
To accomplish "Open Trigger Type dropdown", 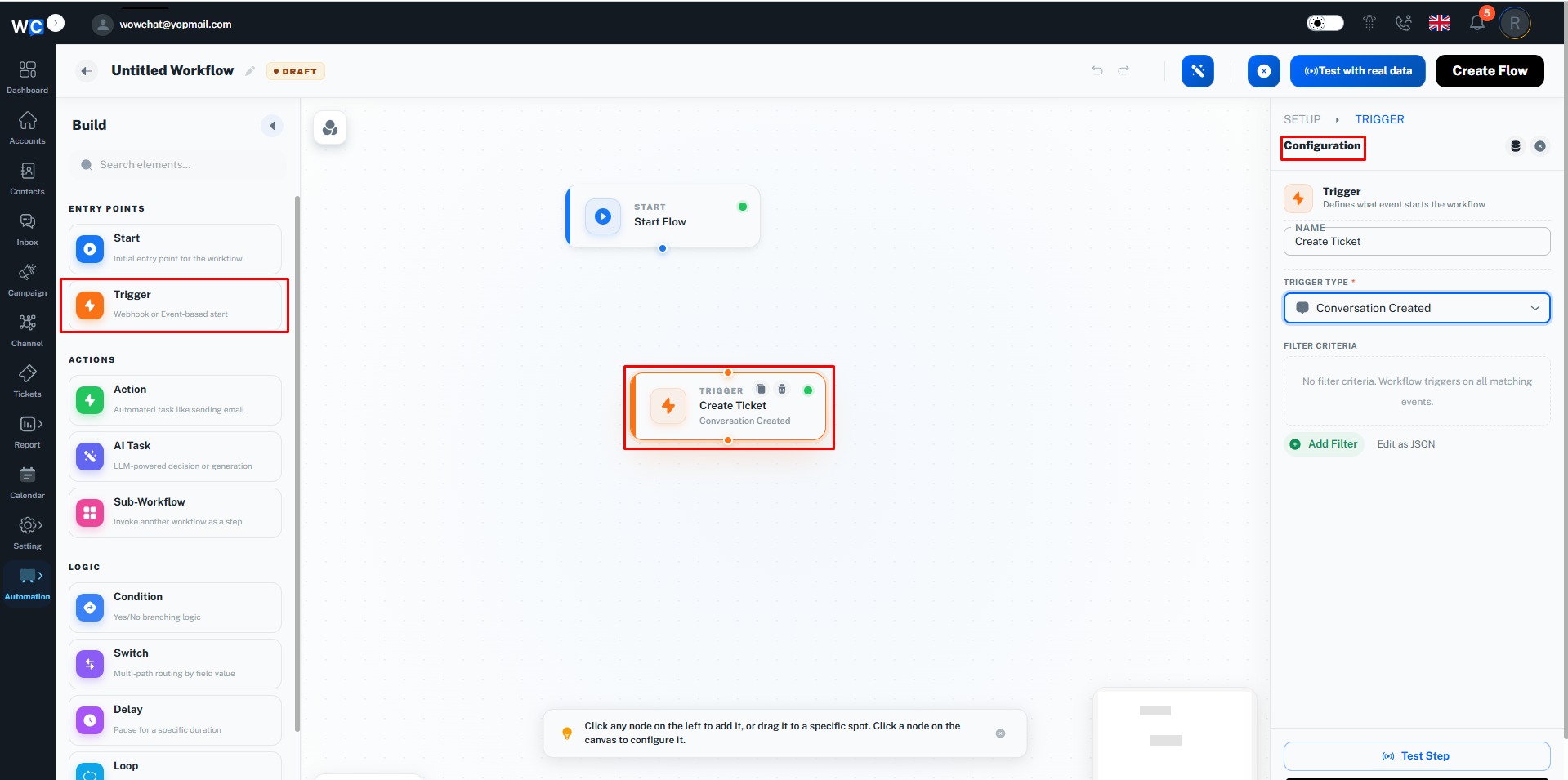I will pyautogui.click(x=1417, y=308).
